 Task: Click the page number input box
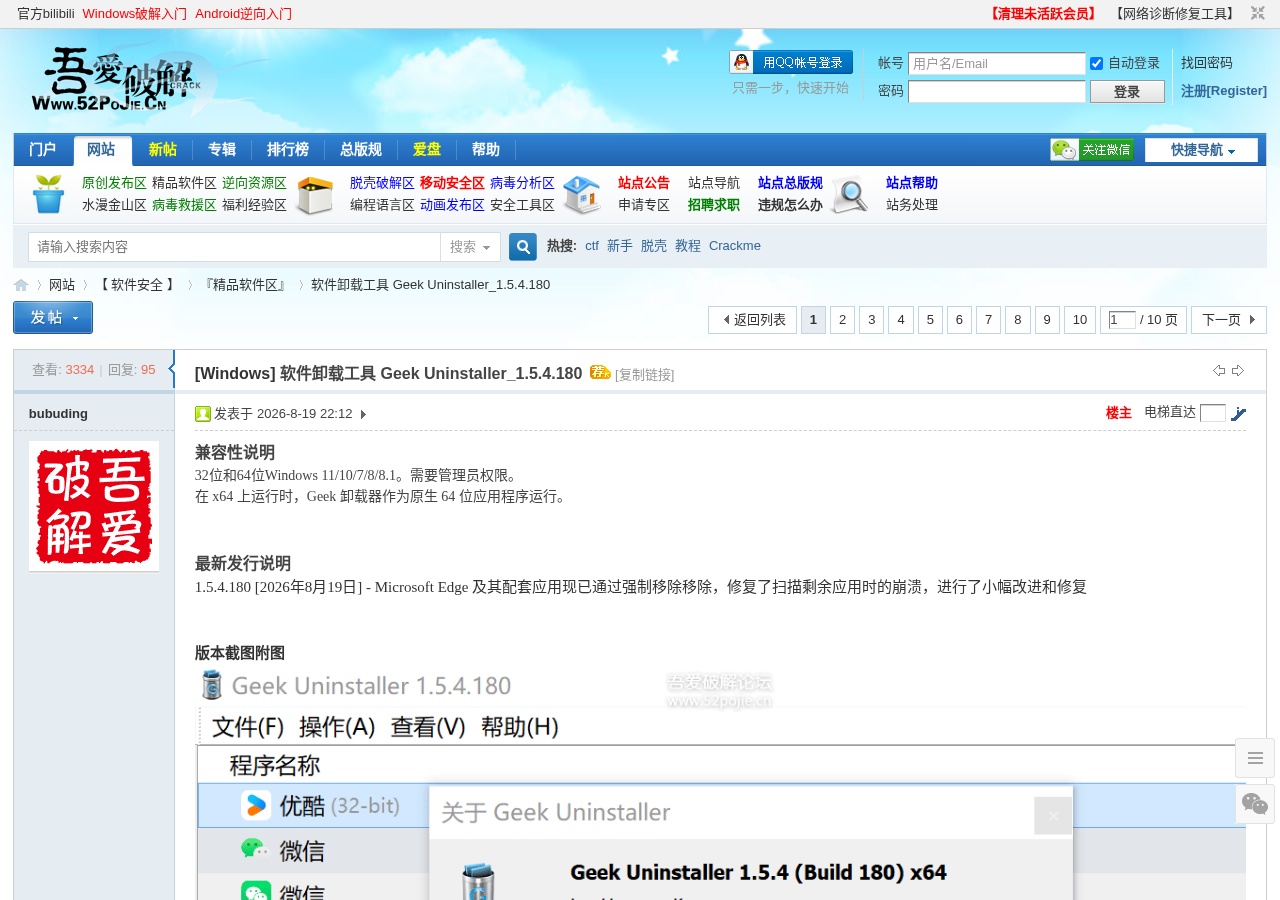tap(1122, 320)
